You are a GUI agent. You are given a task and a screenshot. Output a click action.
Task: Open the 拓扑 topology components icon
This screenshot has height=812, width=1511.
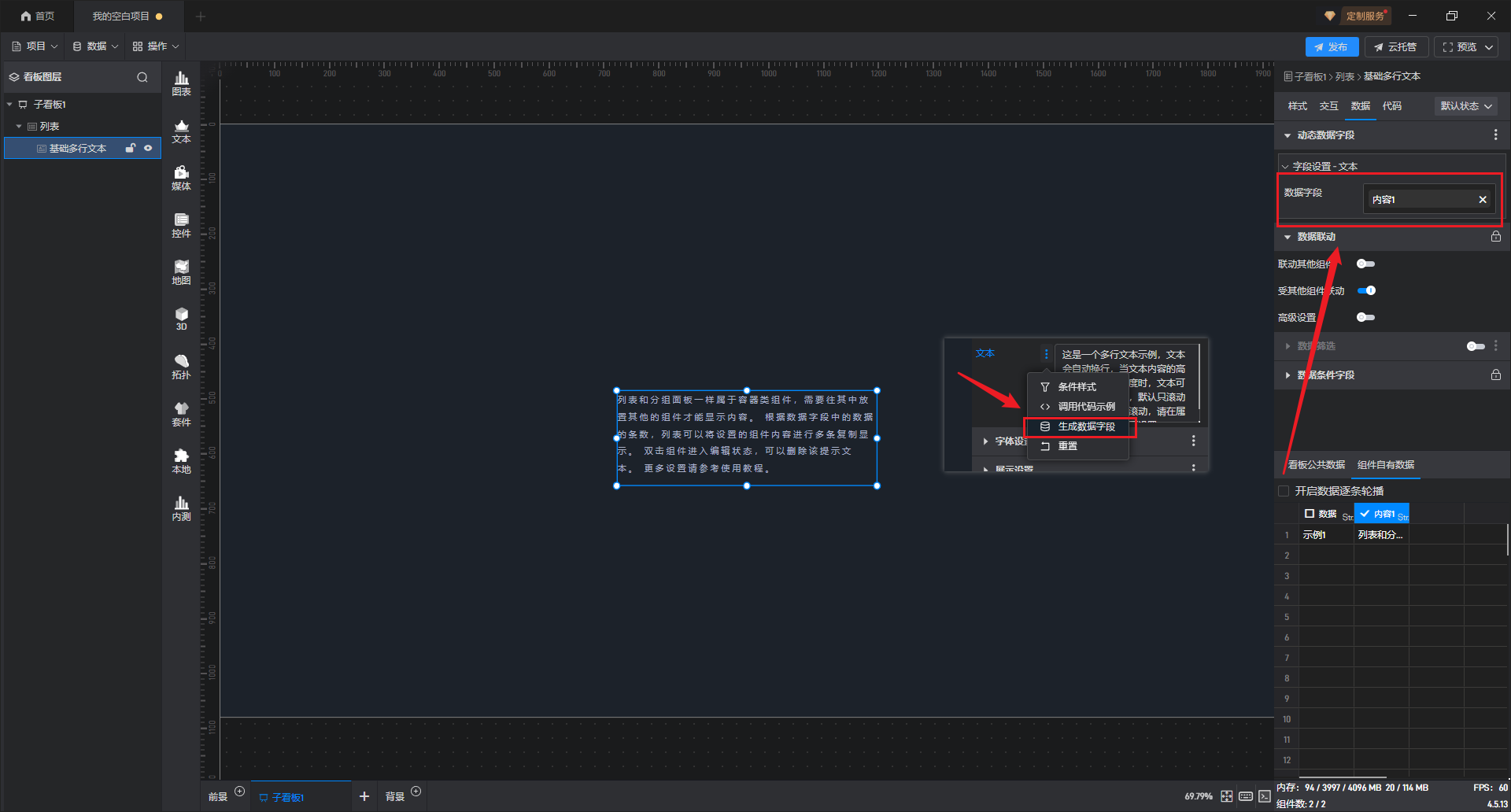point(181,367)
